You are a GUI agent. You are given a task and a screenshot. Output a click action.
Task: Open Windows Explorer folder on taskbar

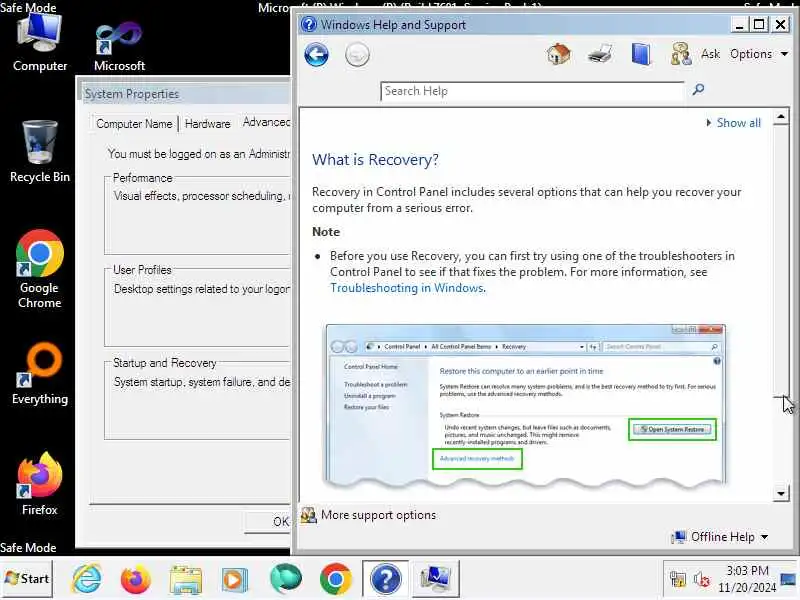coord(186,580)
